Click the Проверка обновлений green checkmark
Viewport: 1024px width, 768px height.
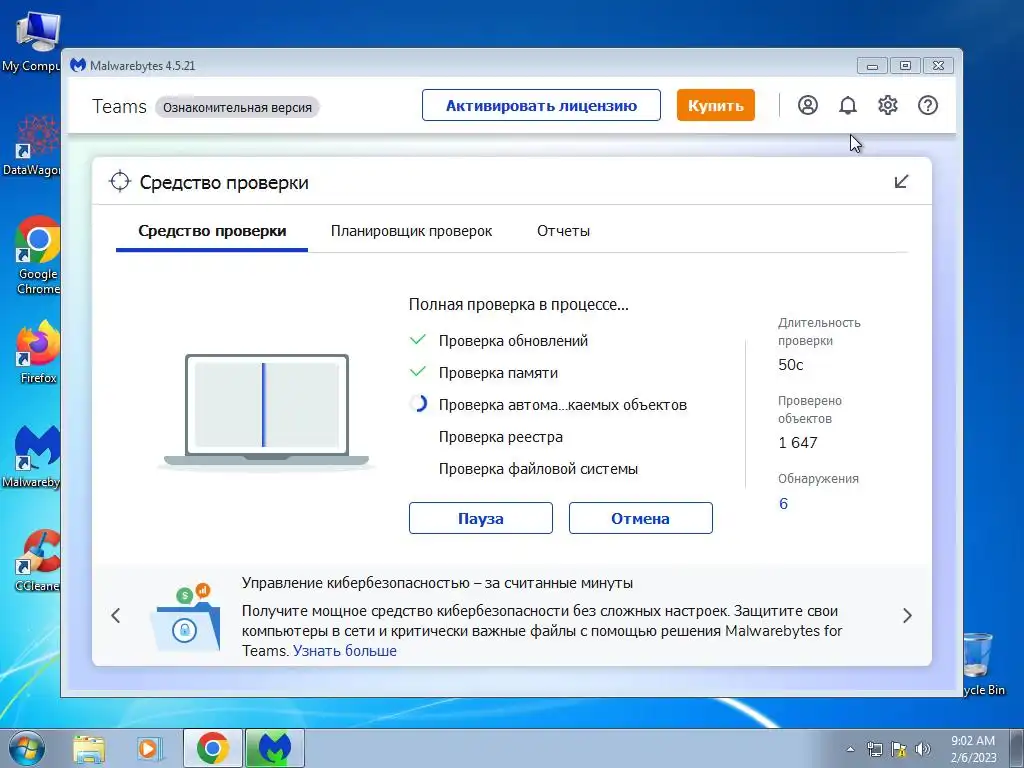418,340
